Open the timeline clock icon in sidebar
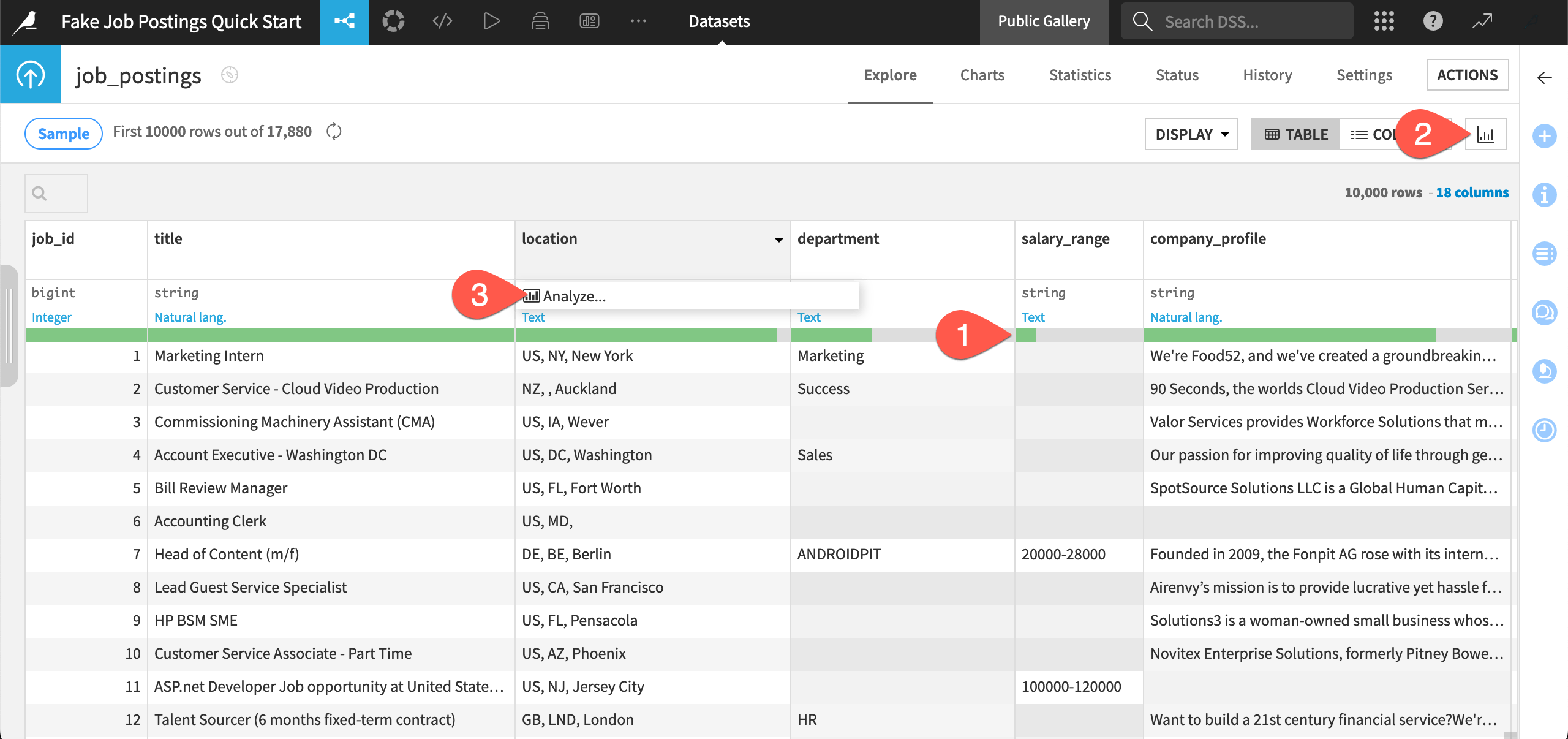Screen dimensions: 1568x739 click(1544, 430)
